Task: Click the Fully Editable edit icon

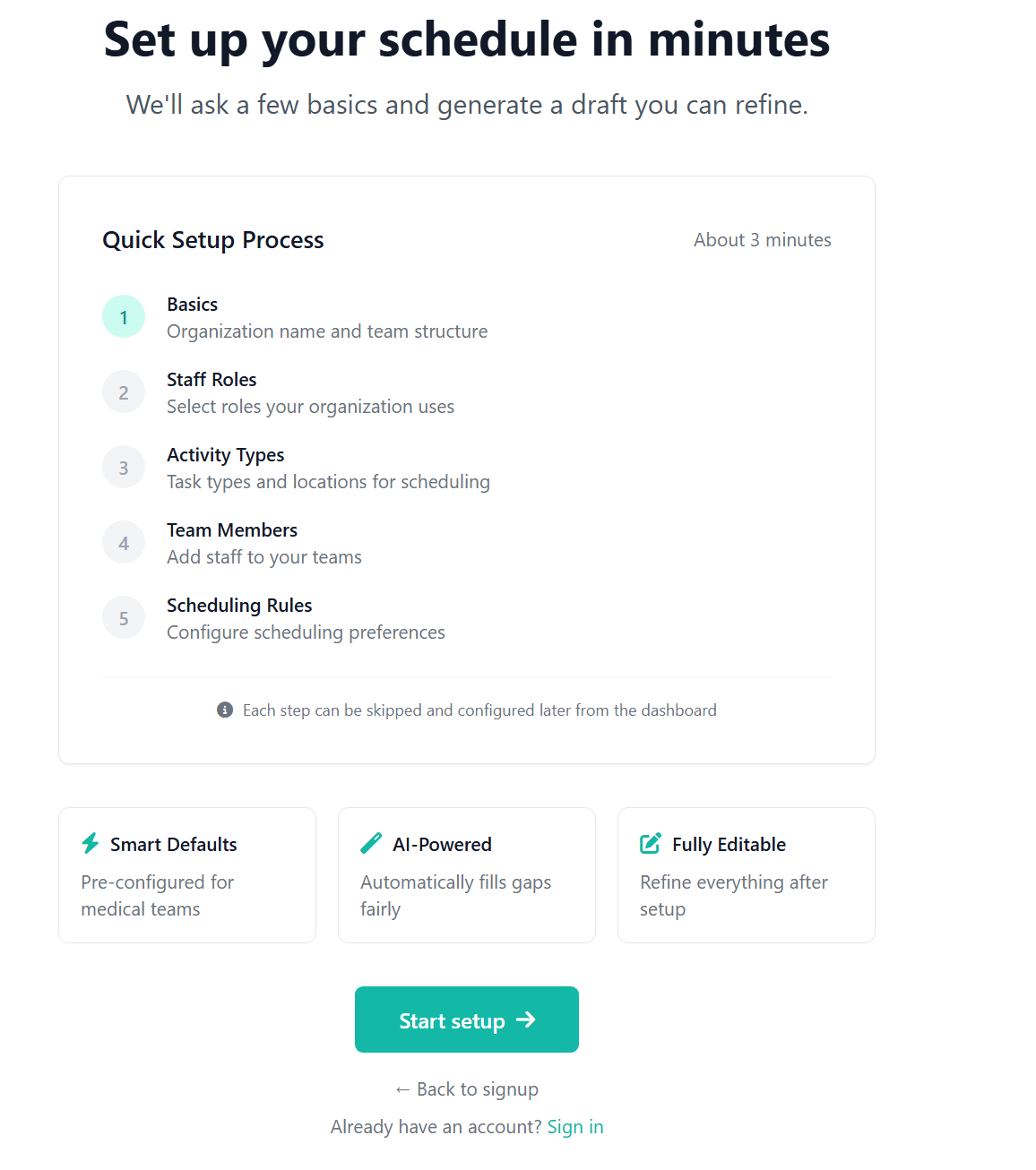Action: 651,843
